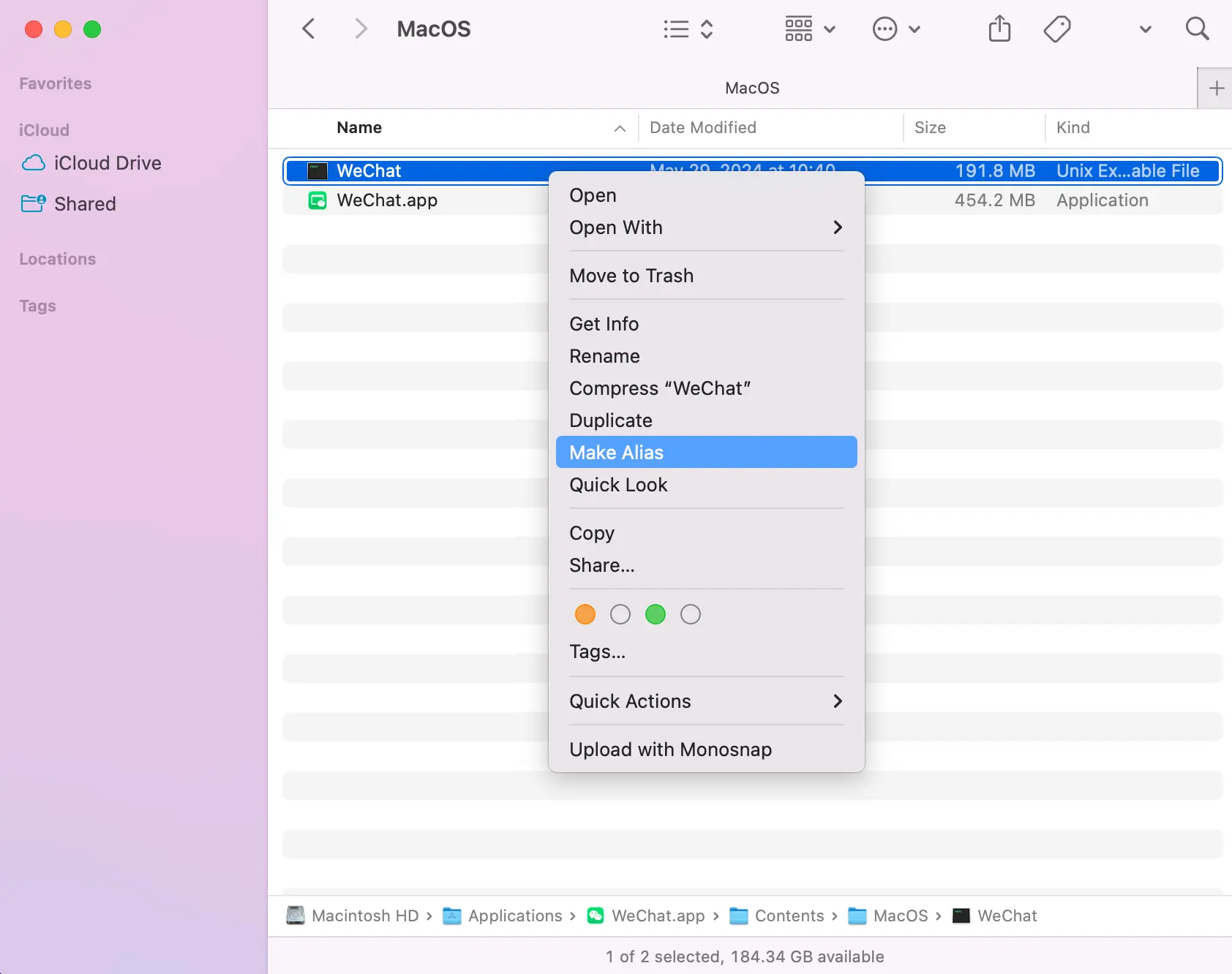Choose Make Alias

707,453
